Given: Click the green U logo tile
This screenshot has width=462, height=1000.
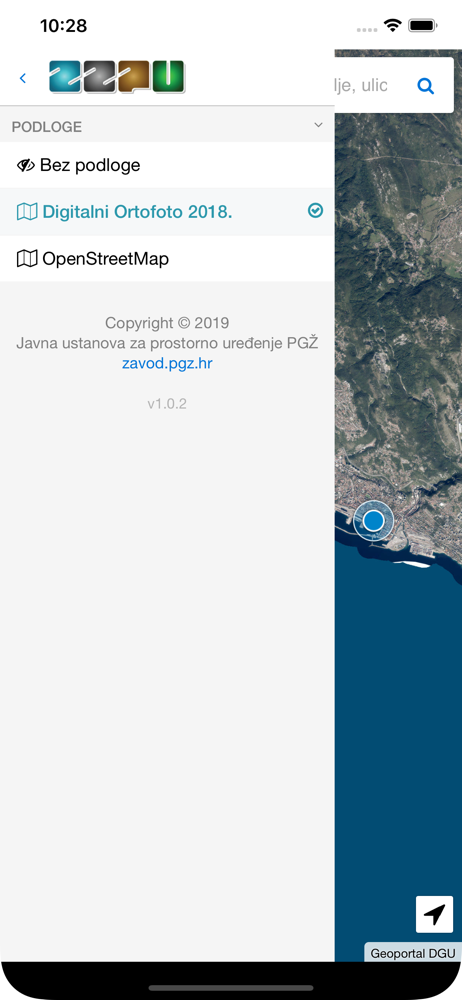Looking at the screenshot, I should point(168,77).
